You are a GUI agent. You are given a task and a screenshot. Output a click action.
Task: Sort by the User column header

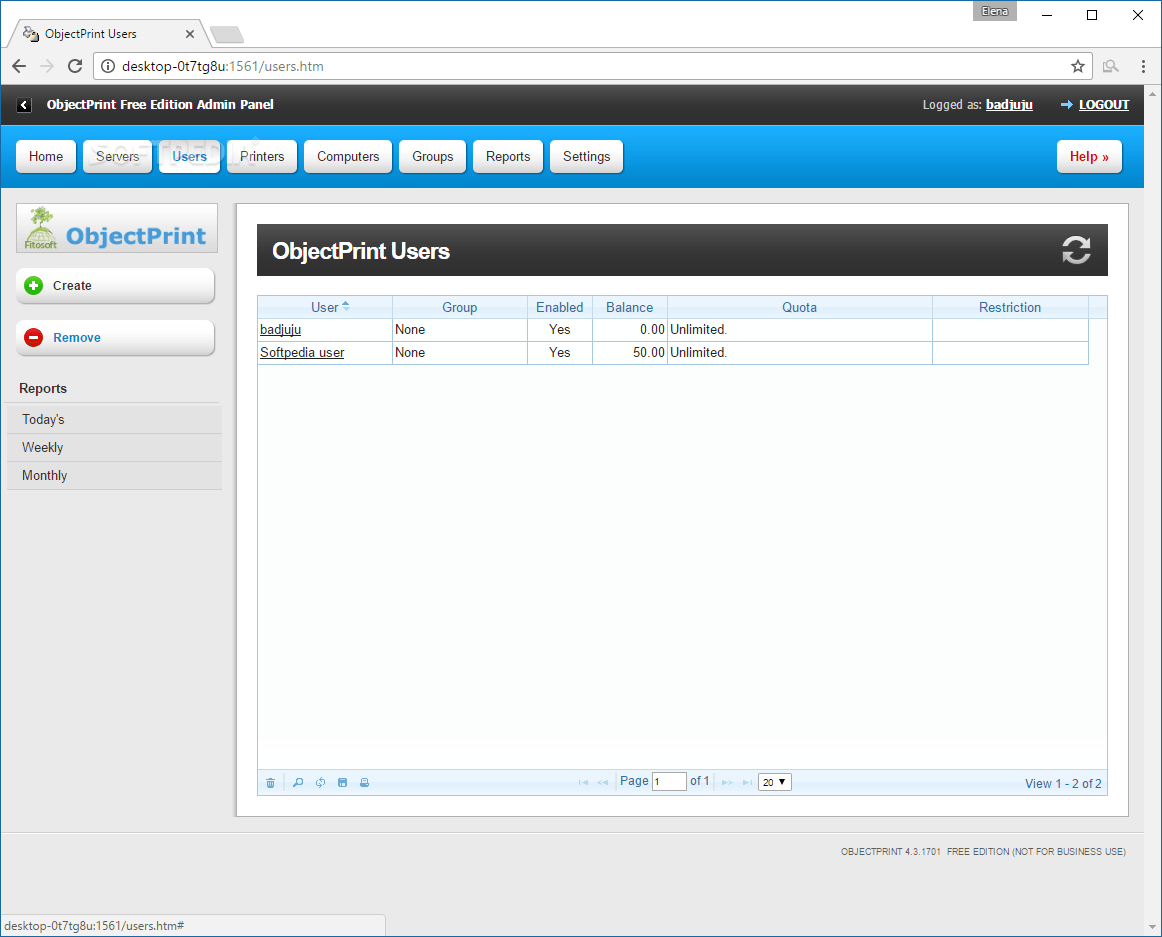click(325, 307)
